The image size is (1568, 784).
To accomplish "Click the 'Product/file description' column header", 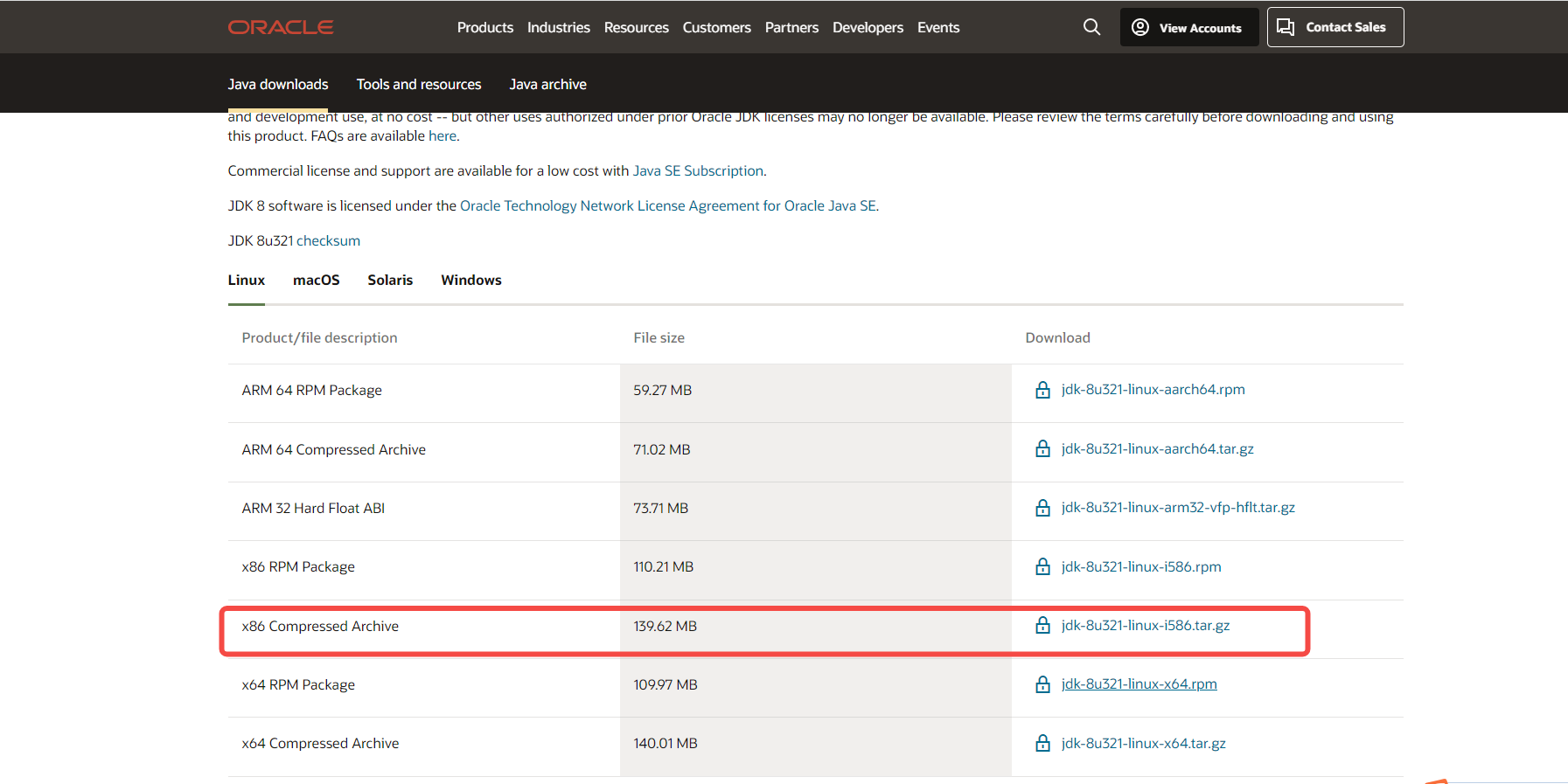I will pyautogui.click(x=319, y=337).
